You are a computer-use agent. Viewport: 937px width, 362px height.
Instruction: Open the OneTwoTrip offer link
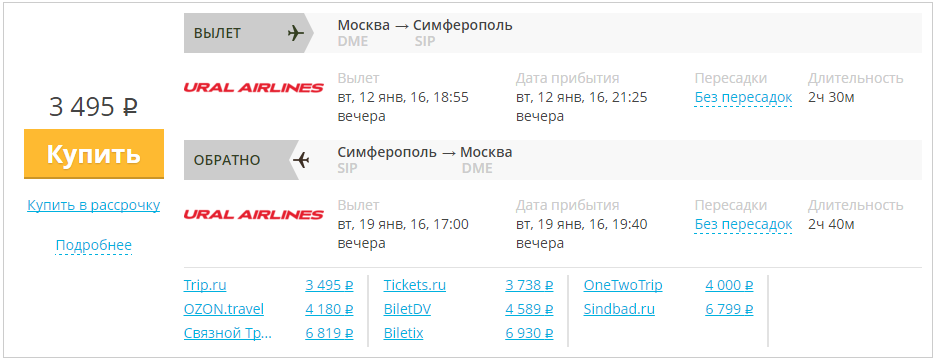[x=623, y=286]
